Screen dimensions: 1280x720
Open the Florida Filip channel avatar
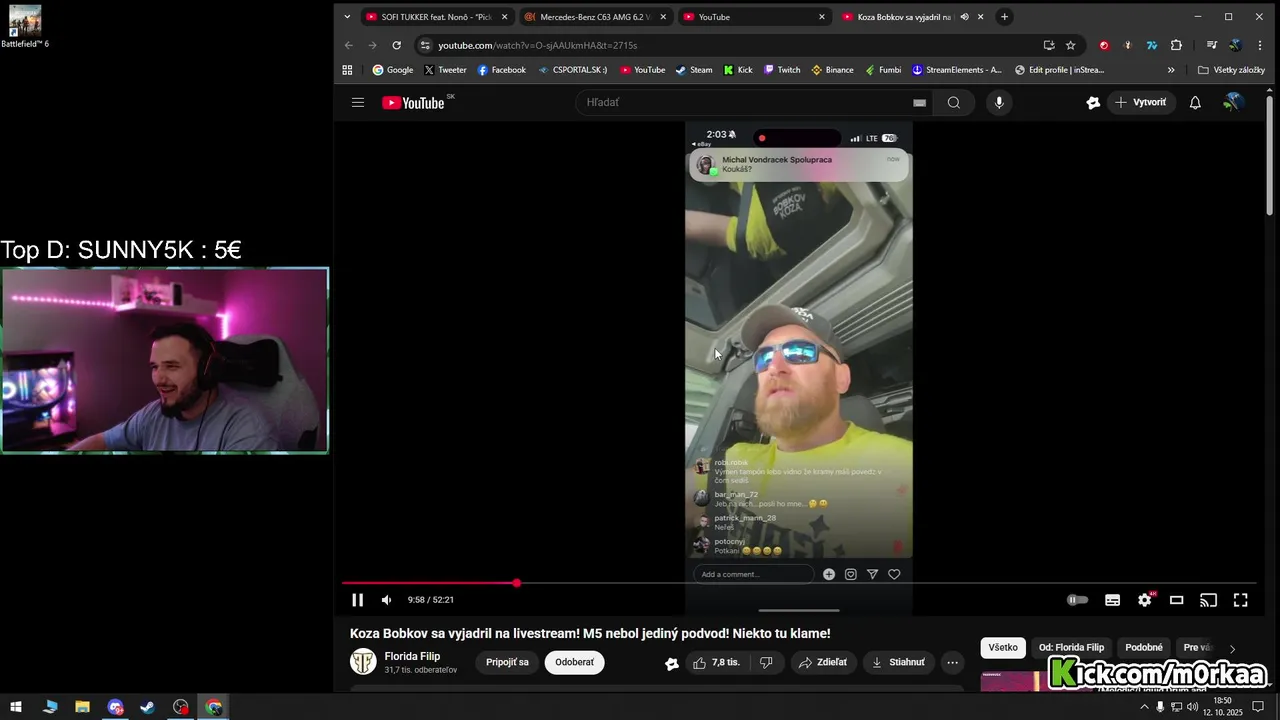coord(363,662)
